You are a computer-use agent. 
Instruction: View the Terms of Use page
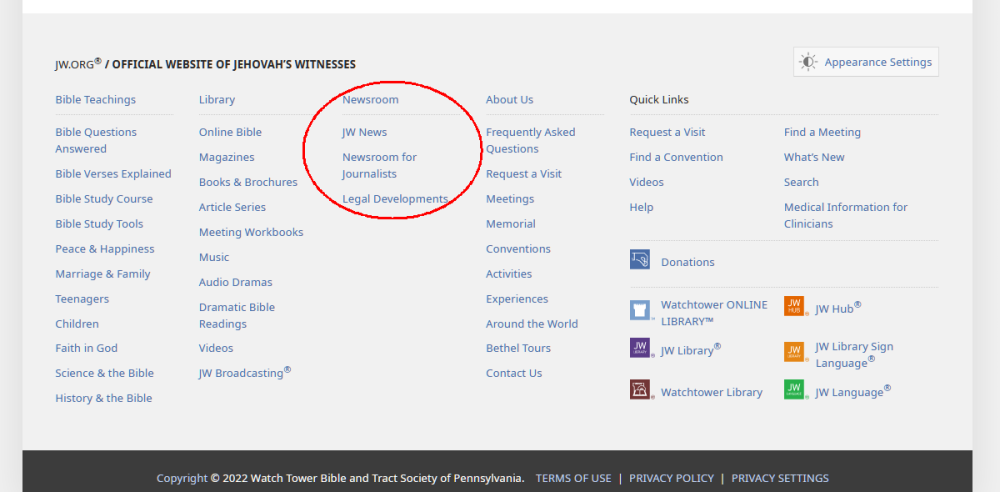573,478
